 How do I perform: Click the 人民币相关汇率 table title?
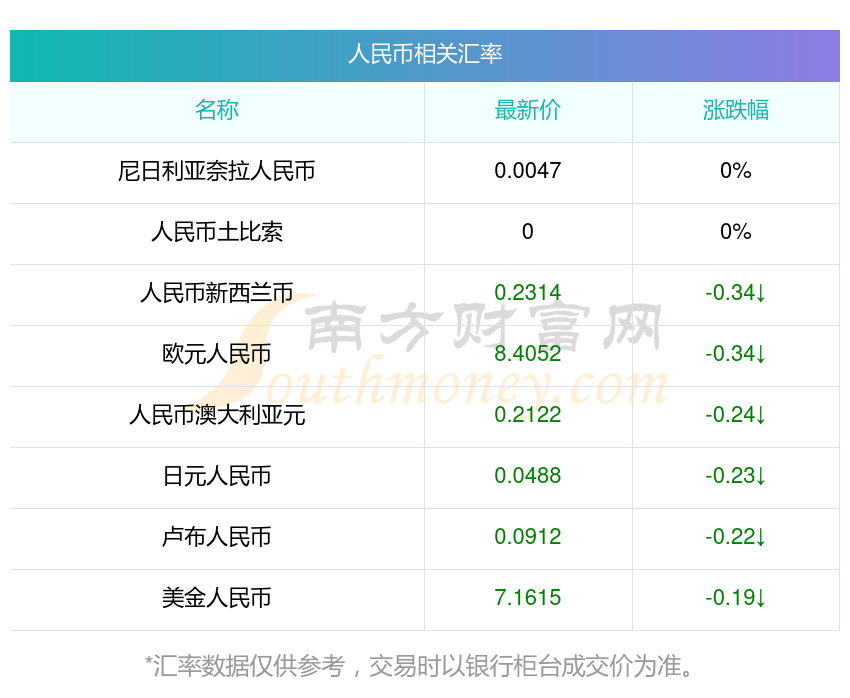tap(425, 54)
